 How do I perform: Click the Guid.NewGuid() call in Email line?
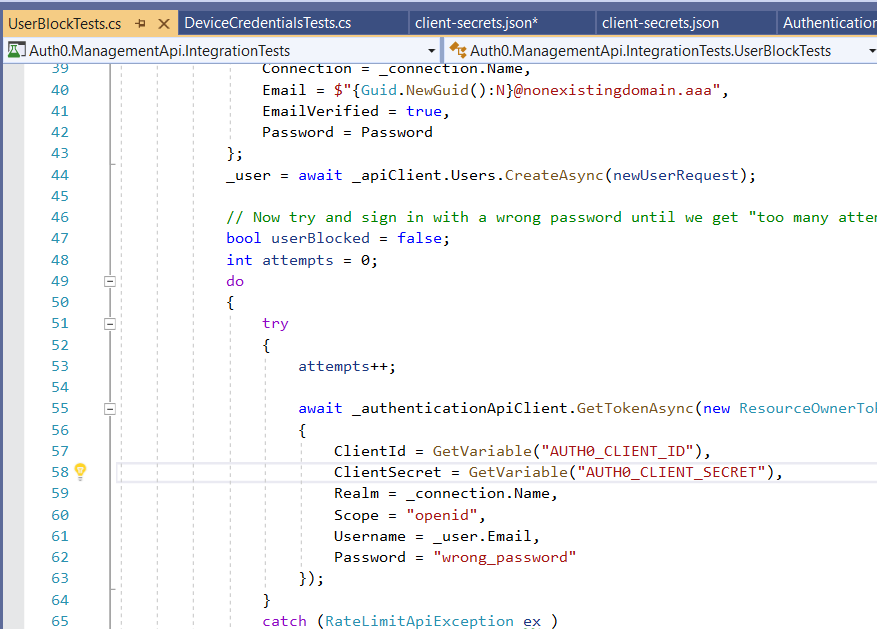coord(423,90)
